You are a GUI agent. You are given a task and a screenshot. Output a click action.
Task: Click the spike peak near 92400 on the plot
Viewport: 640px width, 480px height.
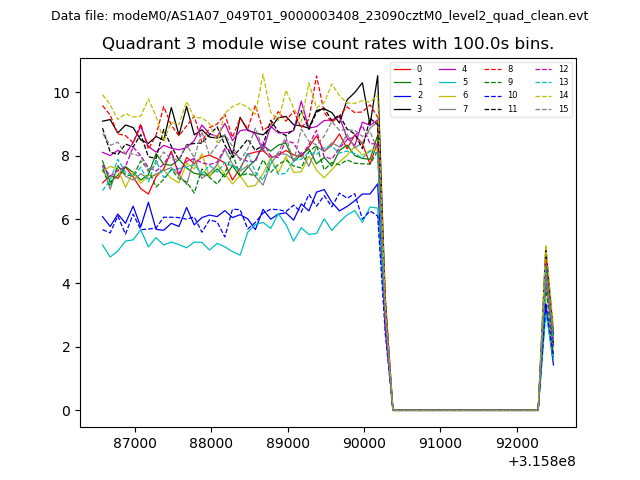click(545, 247)
